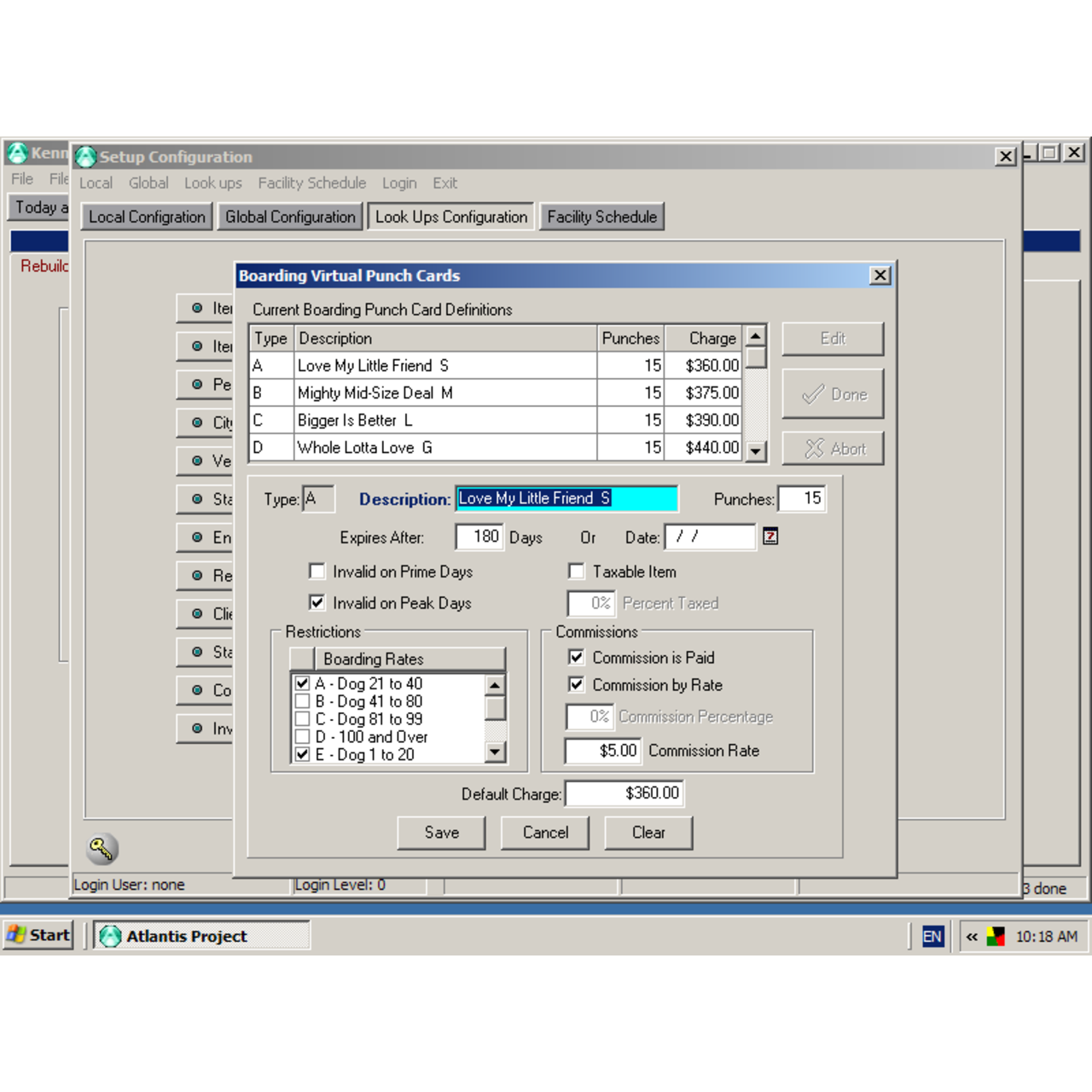
Task: Uncheck Invalid on Peak Days
Action: coord(317,602)
